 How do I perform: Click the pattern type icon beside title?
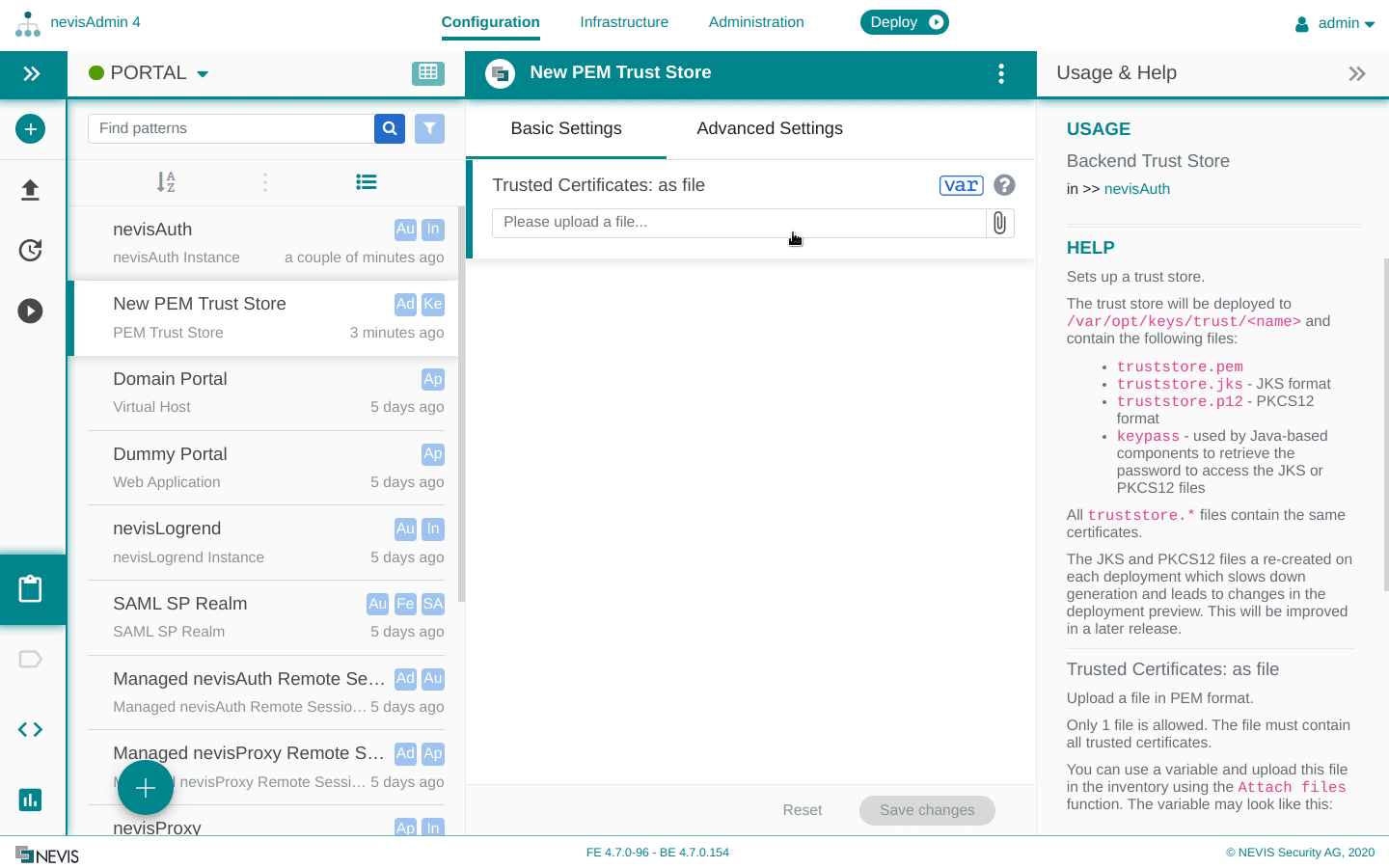pos(500,73)
